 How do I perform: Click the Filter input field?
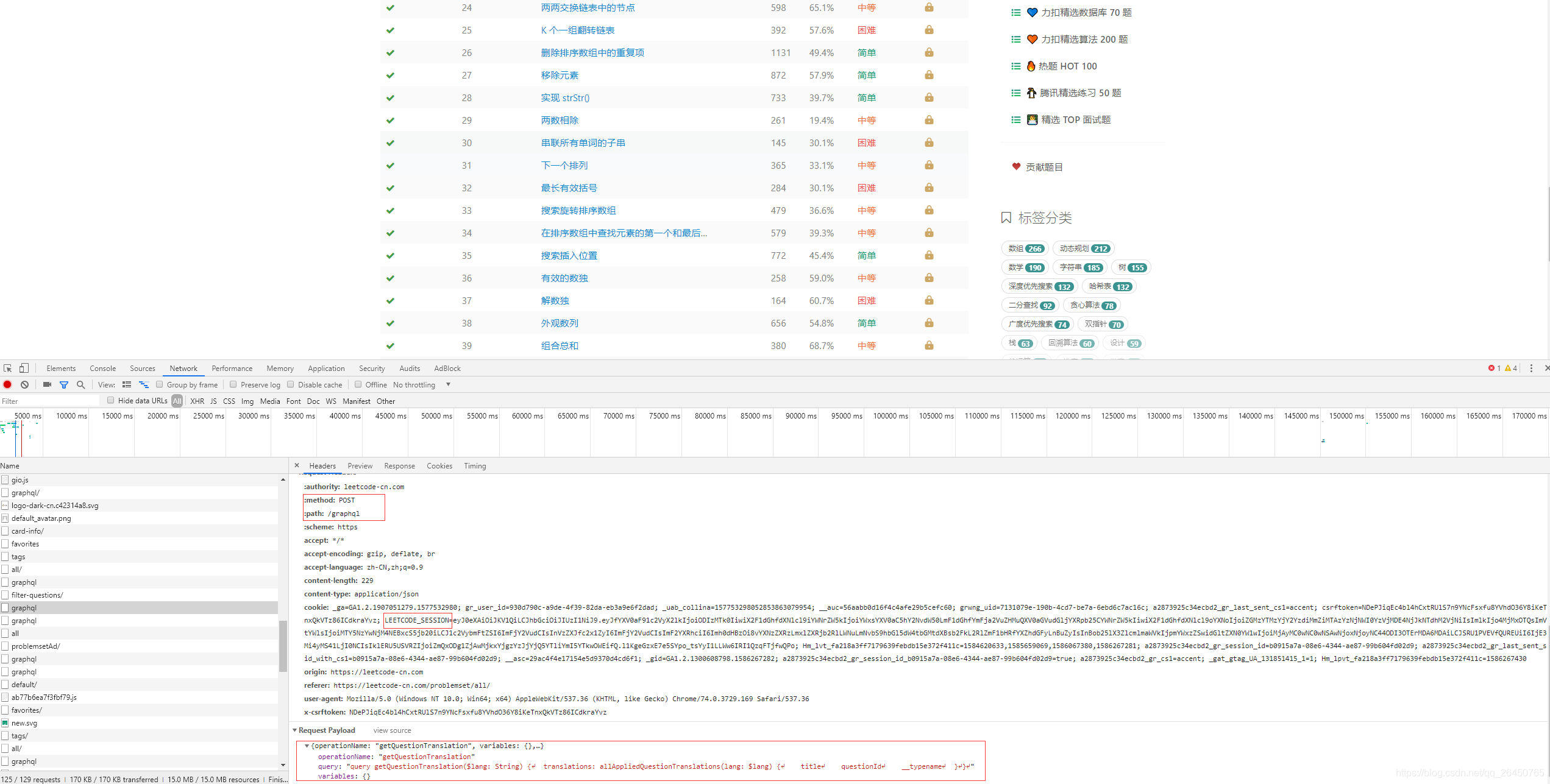[x=49, y=401]
